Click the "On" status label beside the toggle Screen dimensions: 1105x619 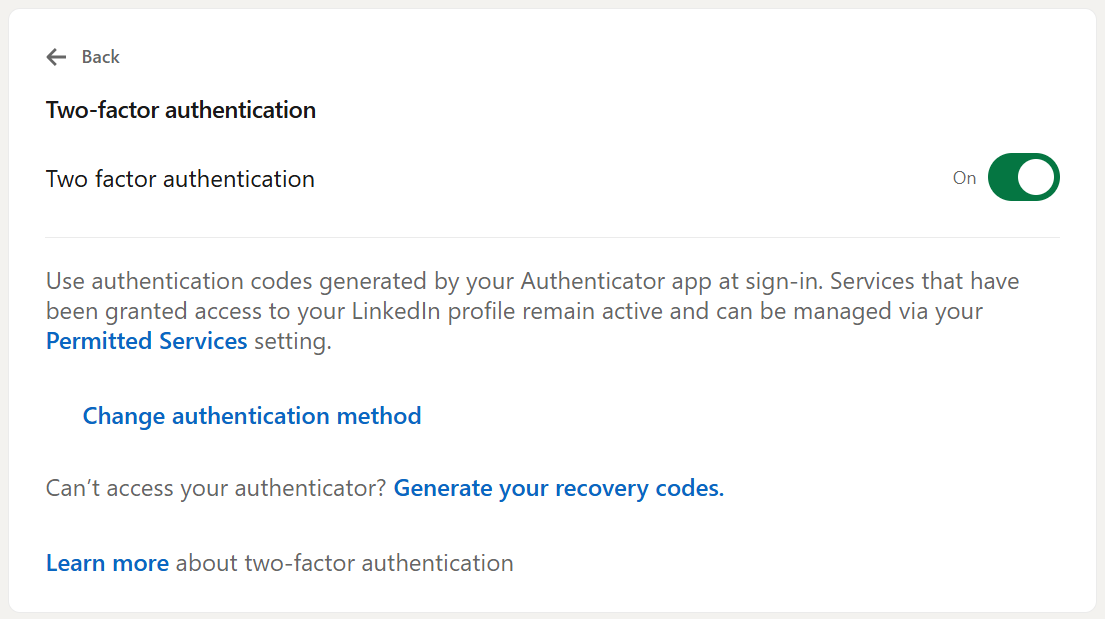click(964, 178)
